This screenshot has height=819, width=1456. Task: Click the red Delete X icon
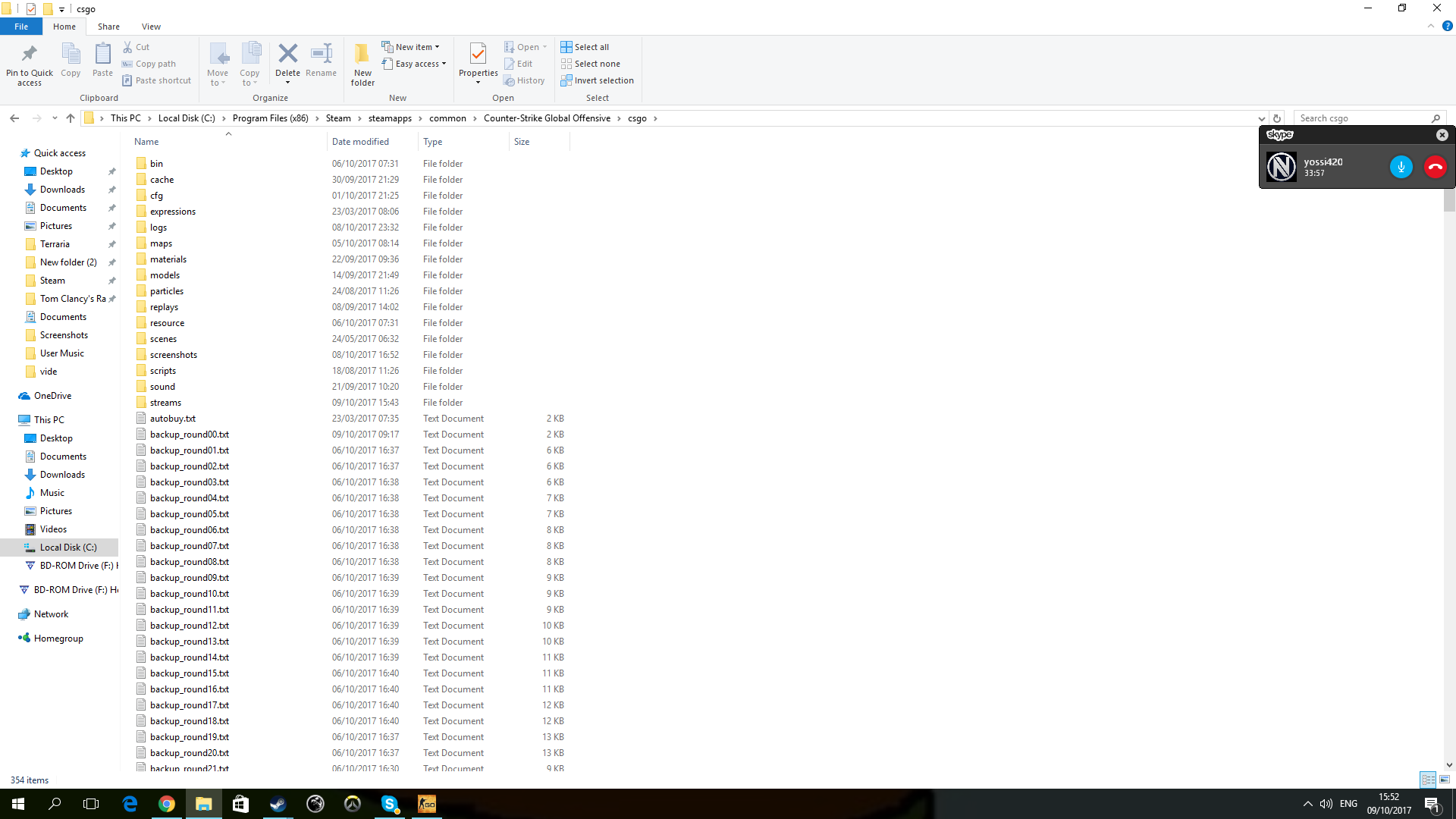[x=287, y=53]
